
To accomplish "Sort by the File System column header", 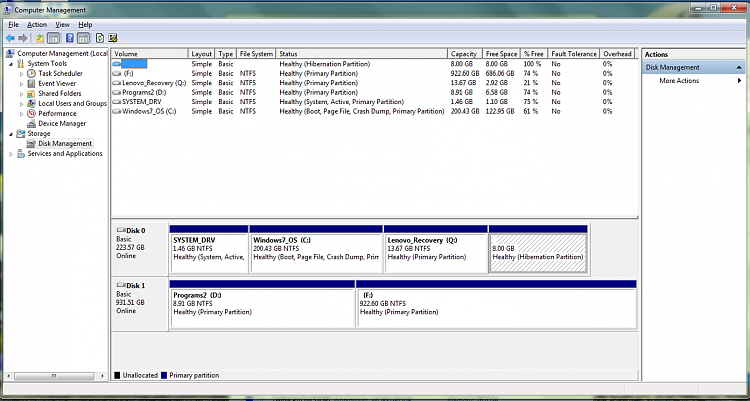I will pyautogui.click(x=256, y=54).
